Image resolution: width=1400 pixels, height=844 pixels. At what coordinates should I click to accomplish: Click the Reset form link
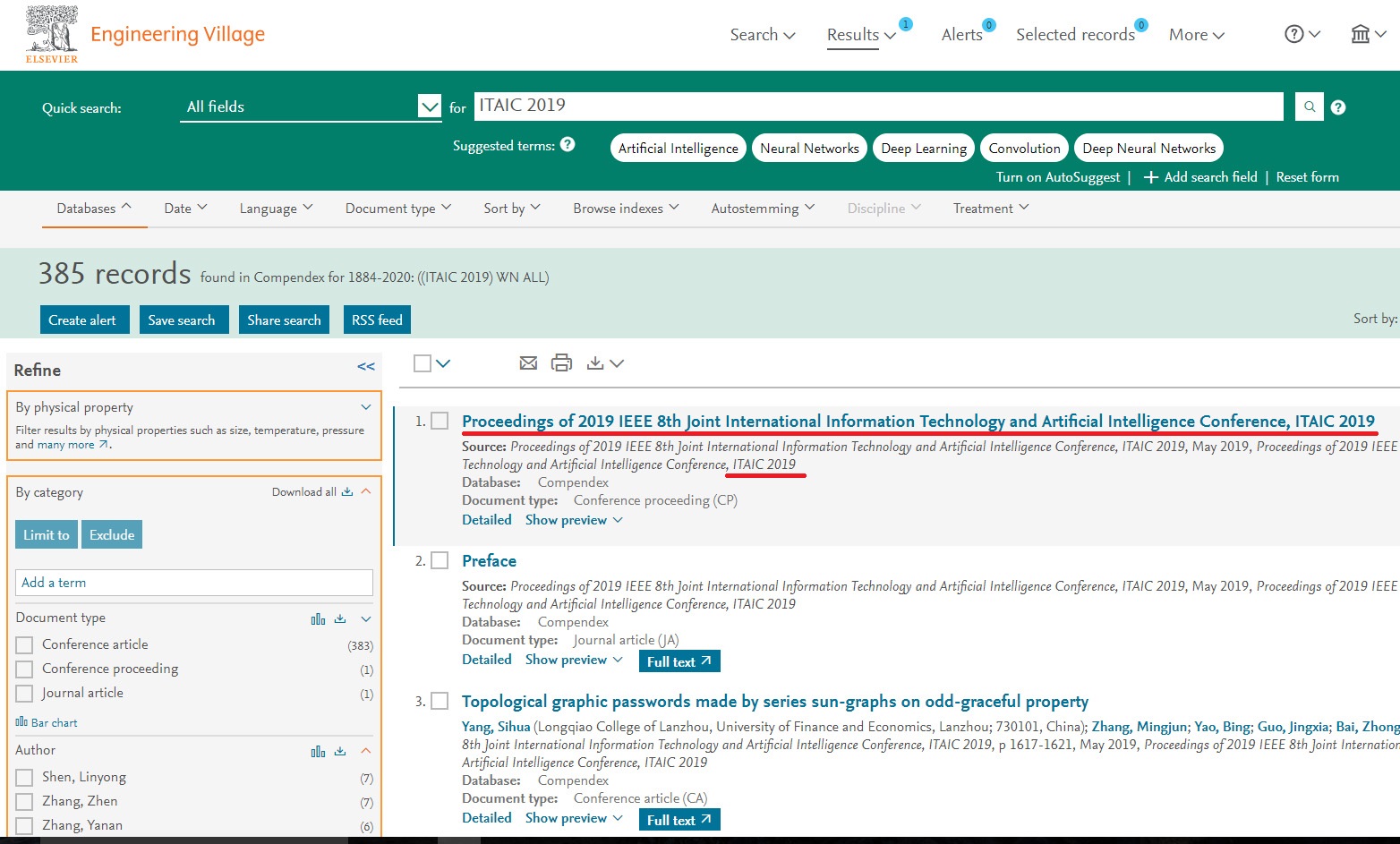click(x=1308, y=177)
